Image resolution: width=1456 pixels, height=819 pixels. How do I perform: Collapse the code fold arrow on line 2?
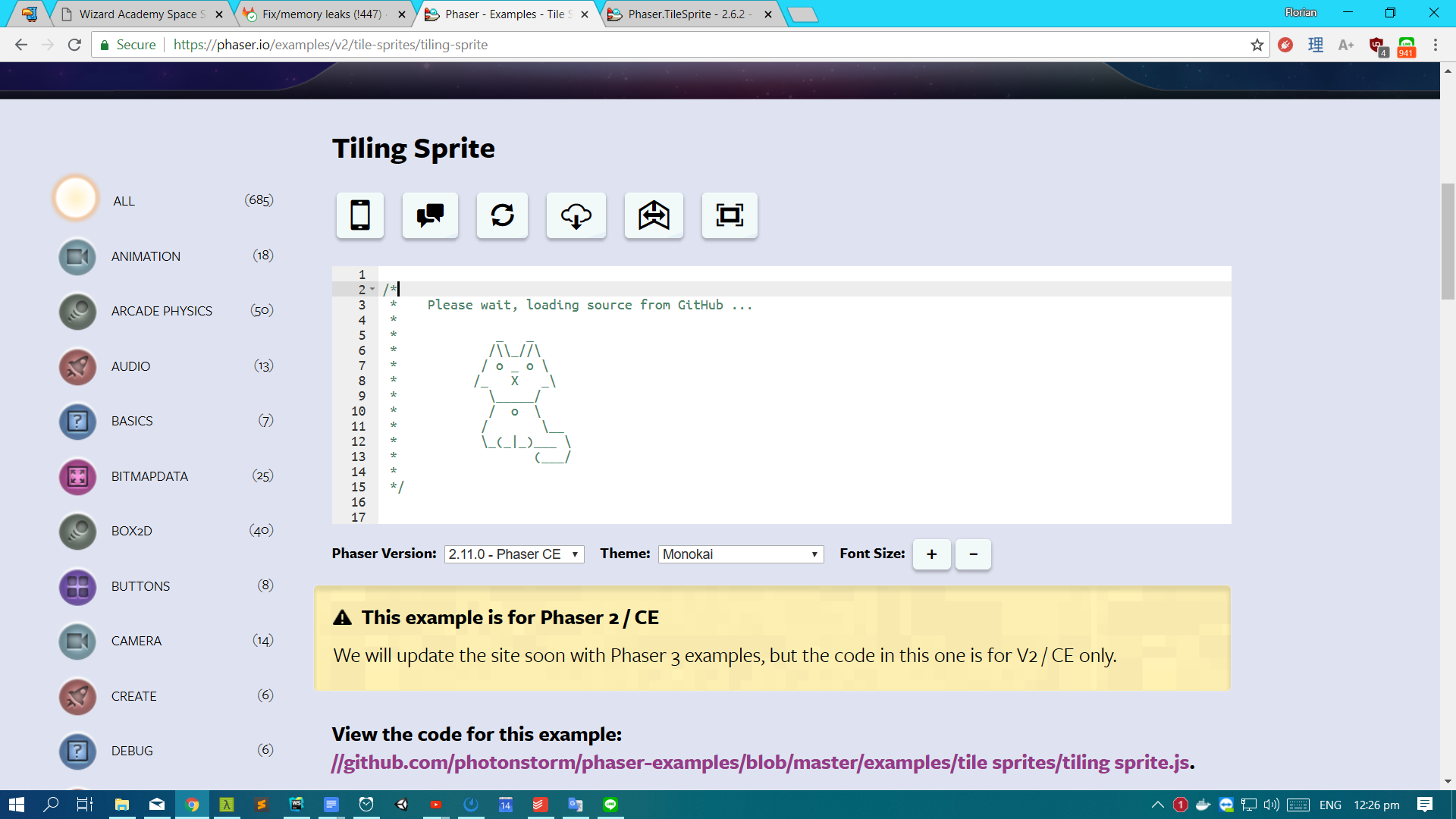coord(372,290)
